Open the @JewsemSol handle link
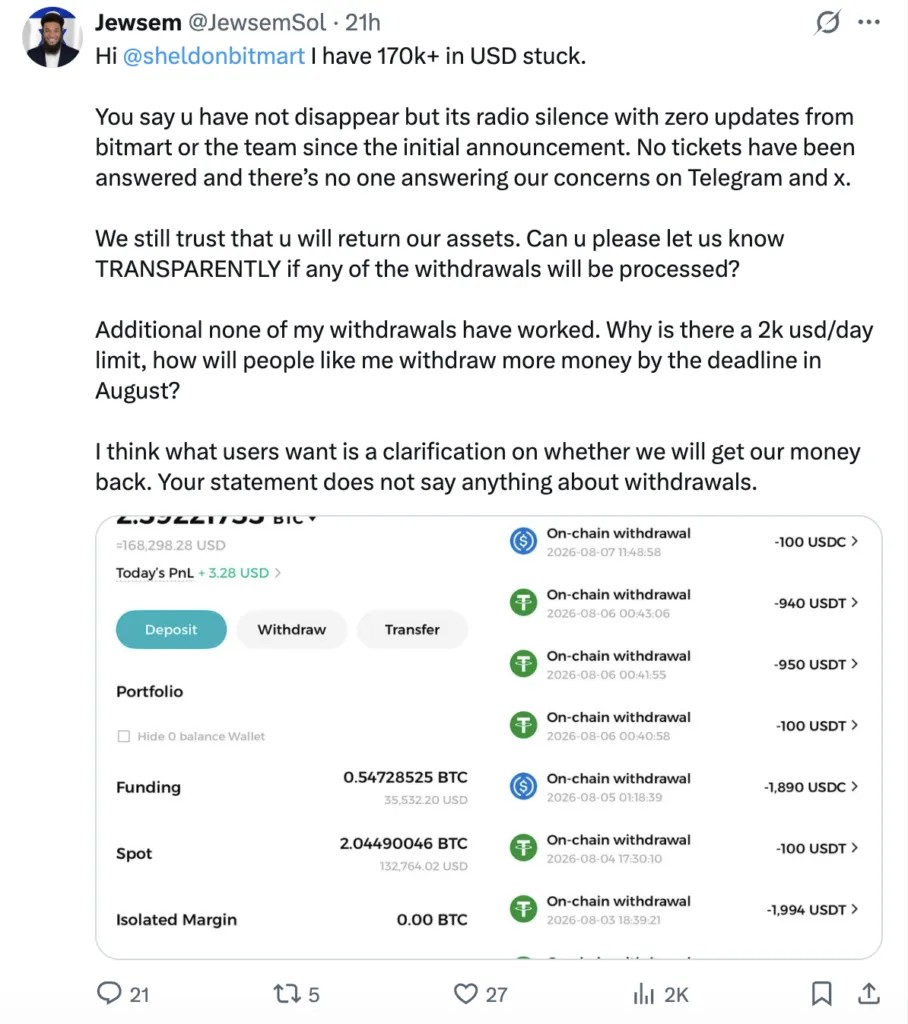The image size is (908, 1024). pyautogui.click(x=257, y=22)
